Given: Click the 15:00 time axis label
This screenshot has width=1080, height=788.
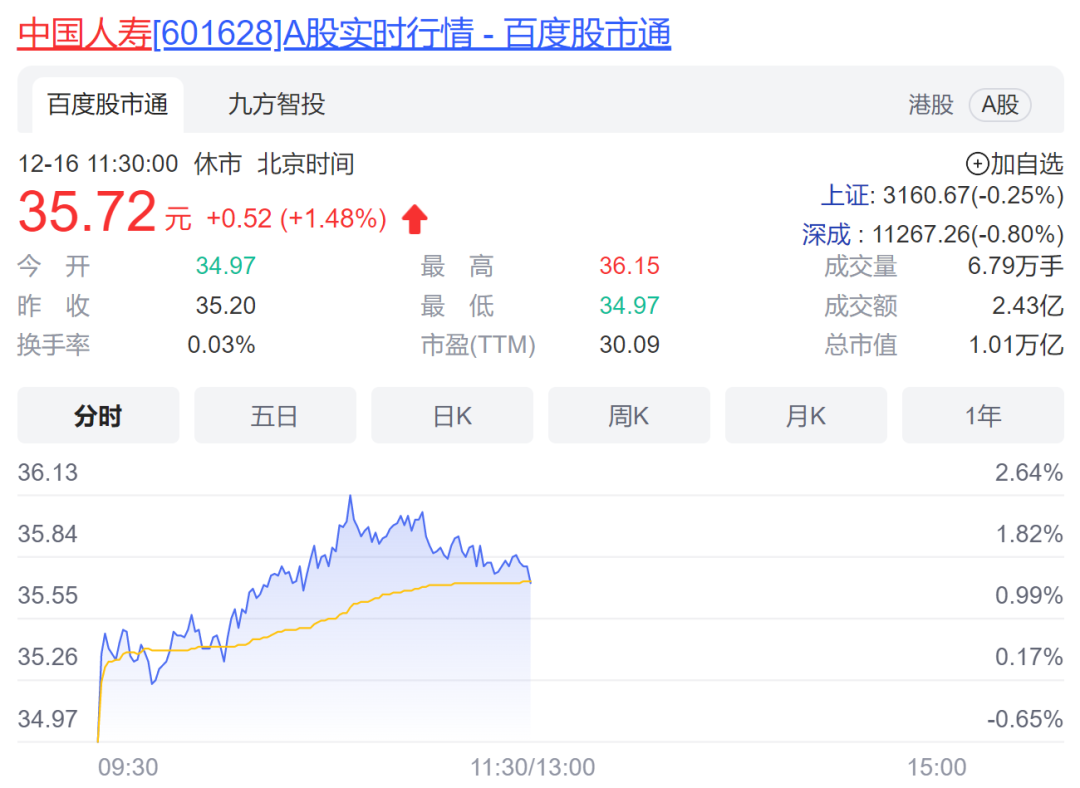Looking at the screenshot, I should (937, 767).
